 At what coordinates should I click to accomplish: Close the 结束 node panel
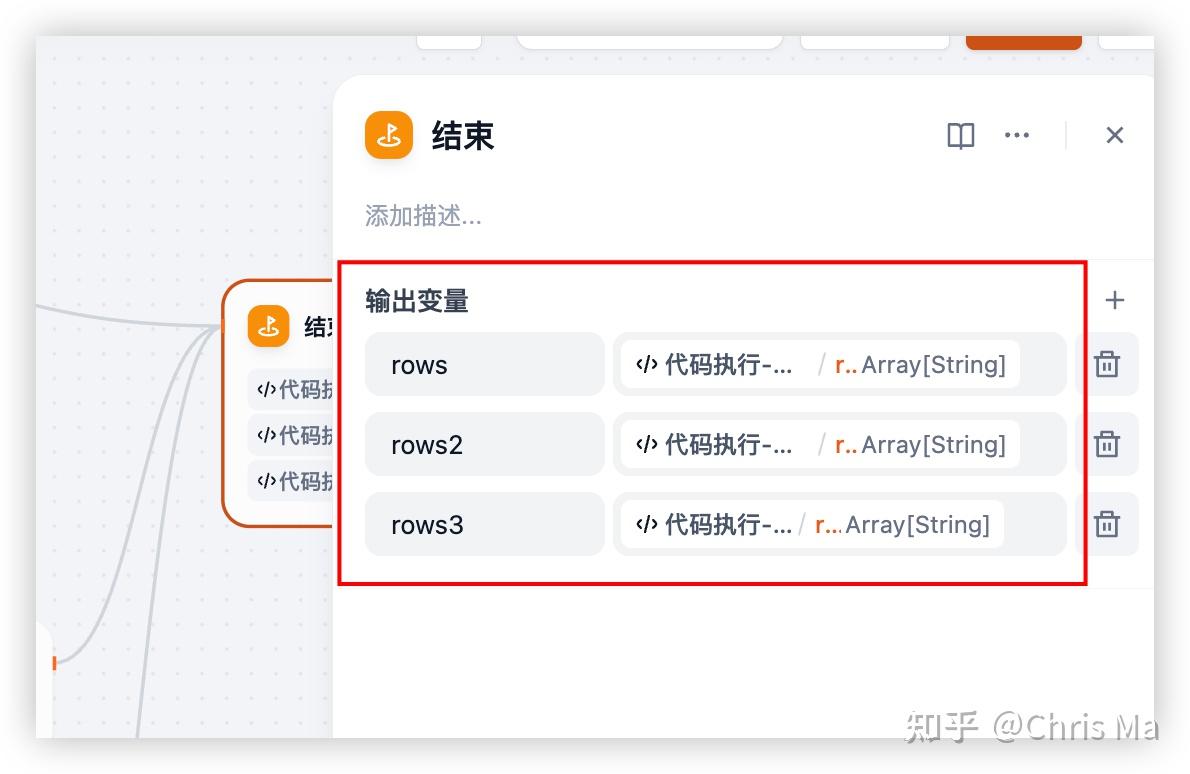click(x=1114, y=136)
